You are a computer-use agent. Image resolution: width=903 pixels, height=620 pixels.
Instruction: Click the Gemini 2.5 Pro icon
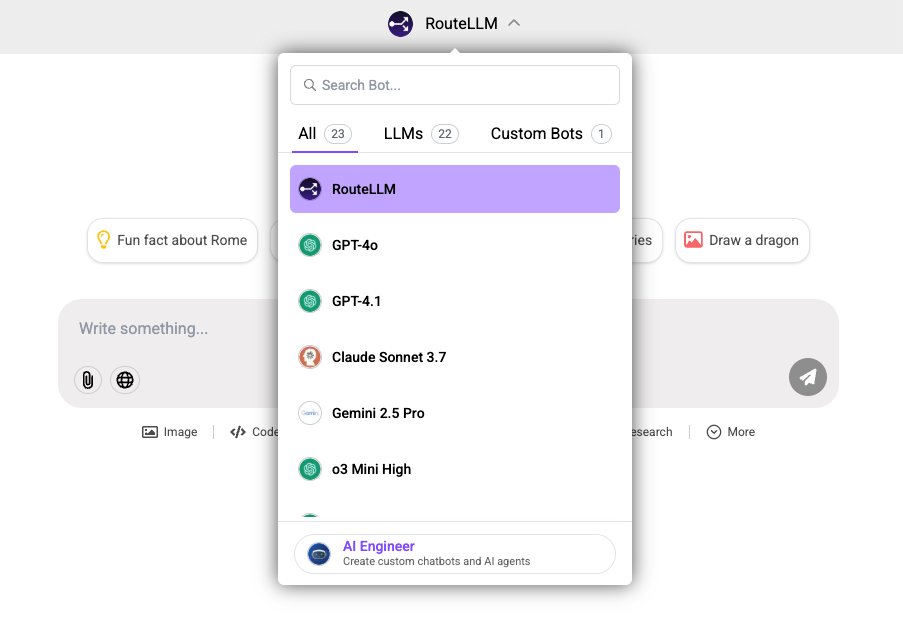click(310, 413)
